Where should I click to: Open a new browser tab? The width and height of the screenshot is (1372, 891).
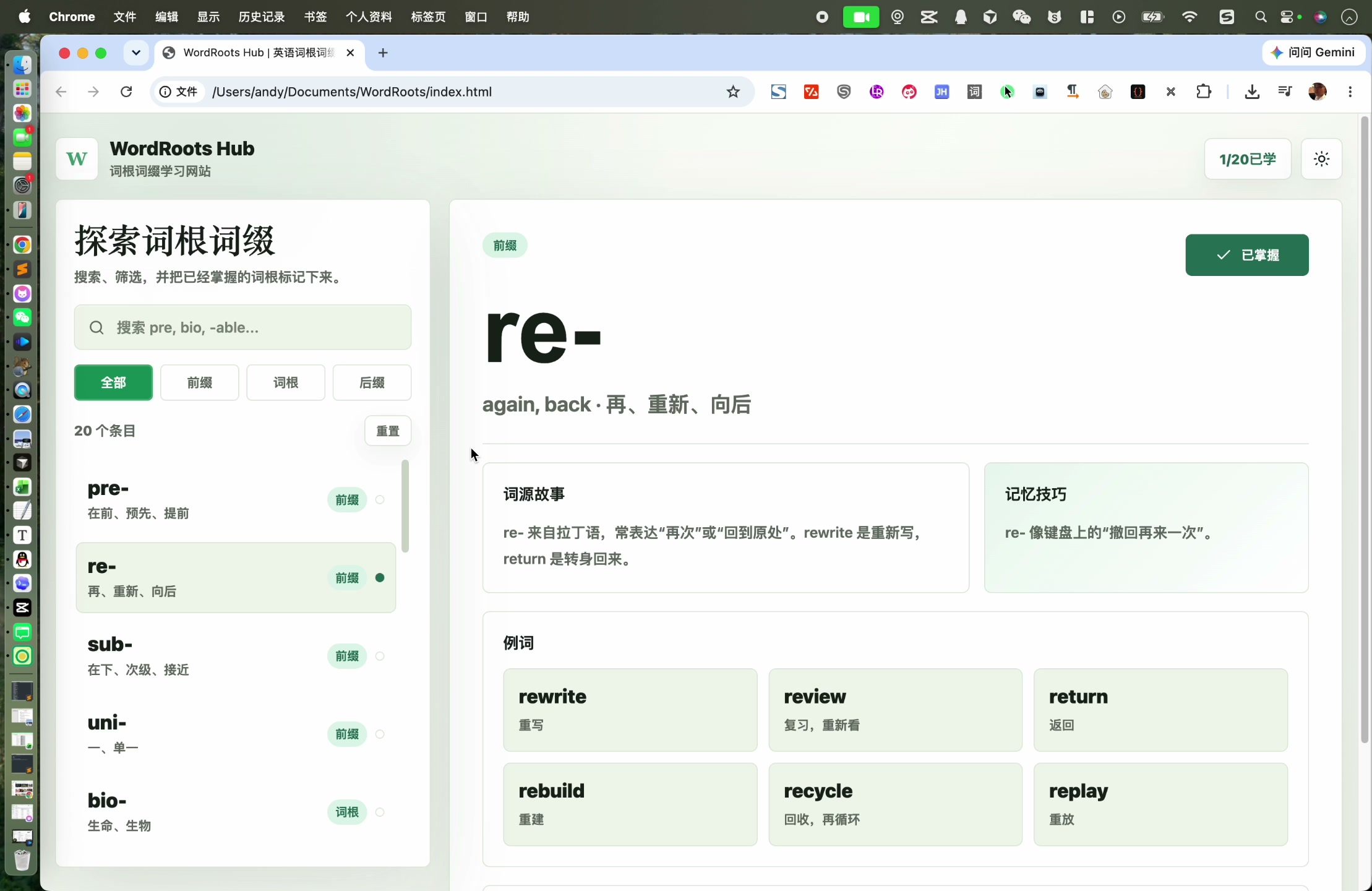383,53
